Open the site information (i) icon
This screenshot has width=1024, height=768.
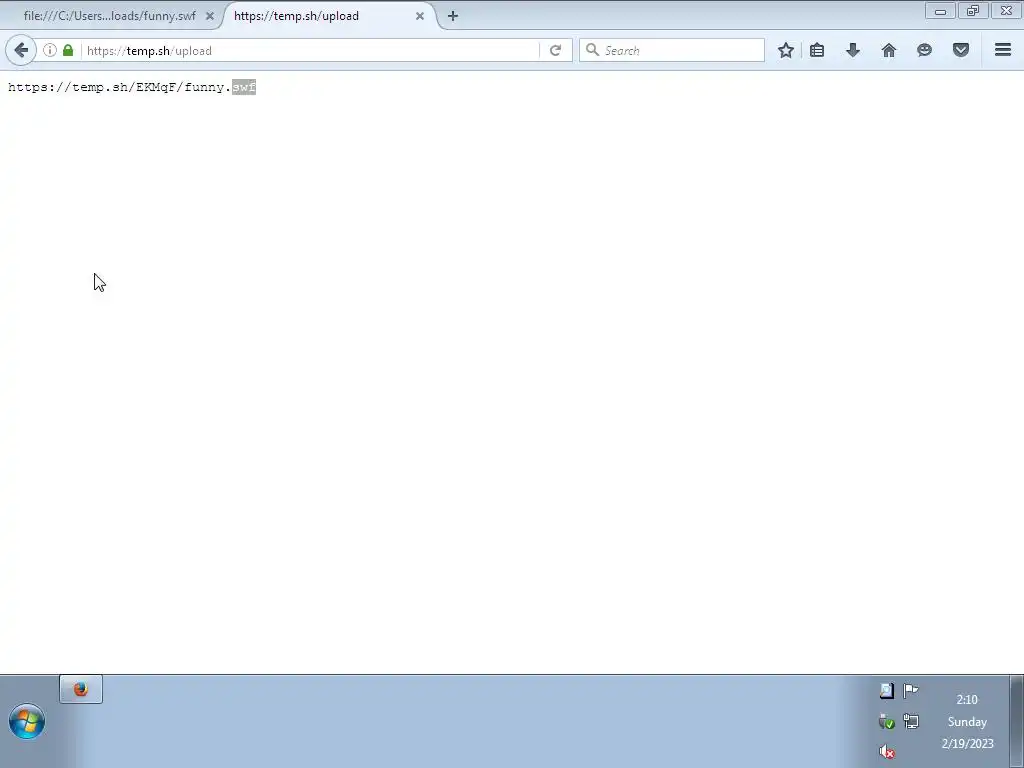[x=50, y=50]
